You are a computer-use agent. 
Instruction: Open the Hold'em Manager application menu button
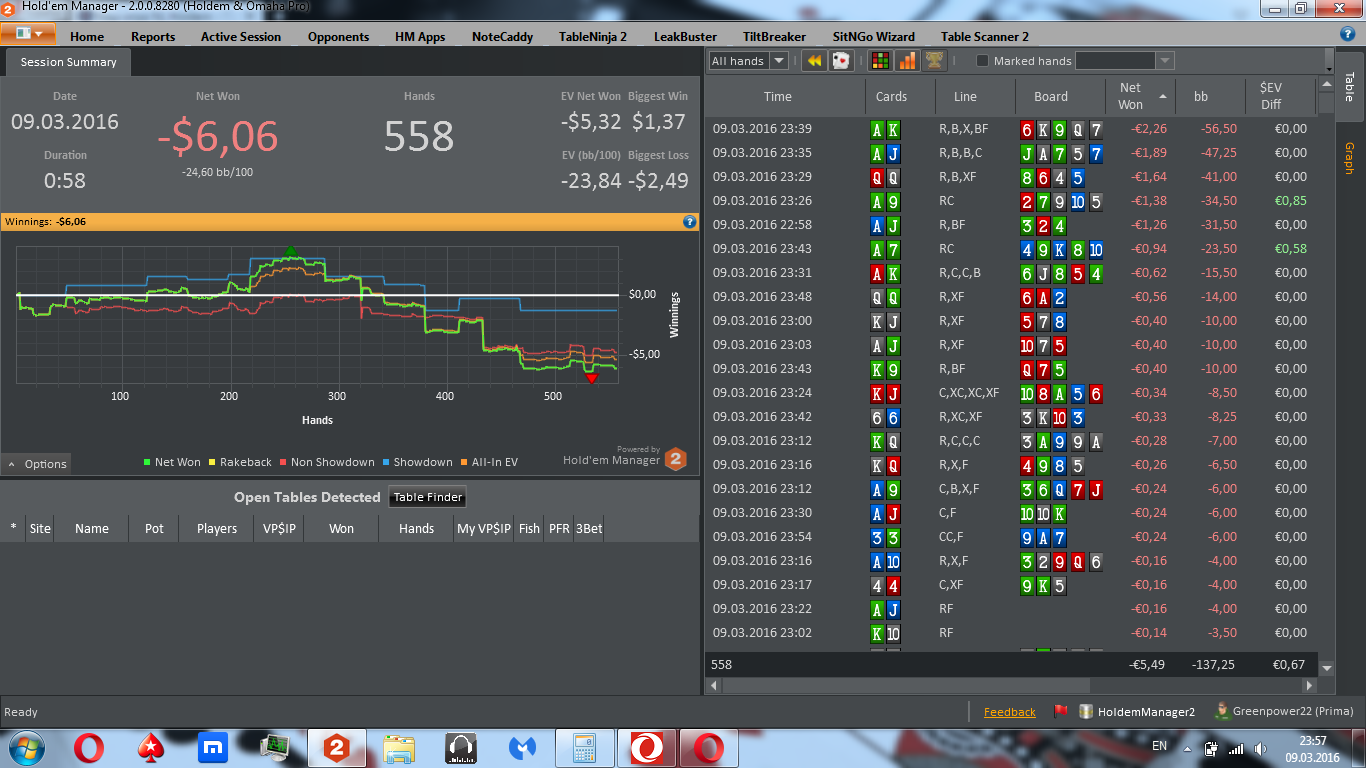click(28, 33)
